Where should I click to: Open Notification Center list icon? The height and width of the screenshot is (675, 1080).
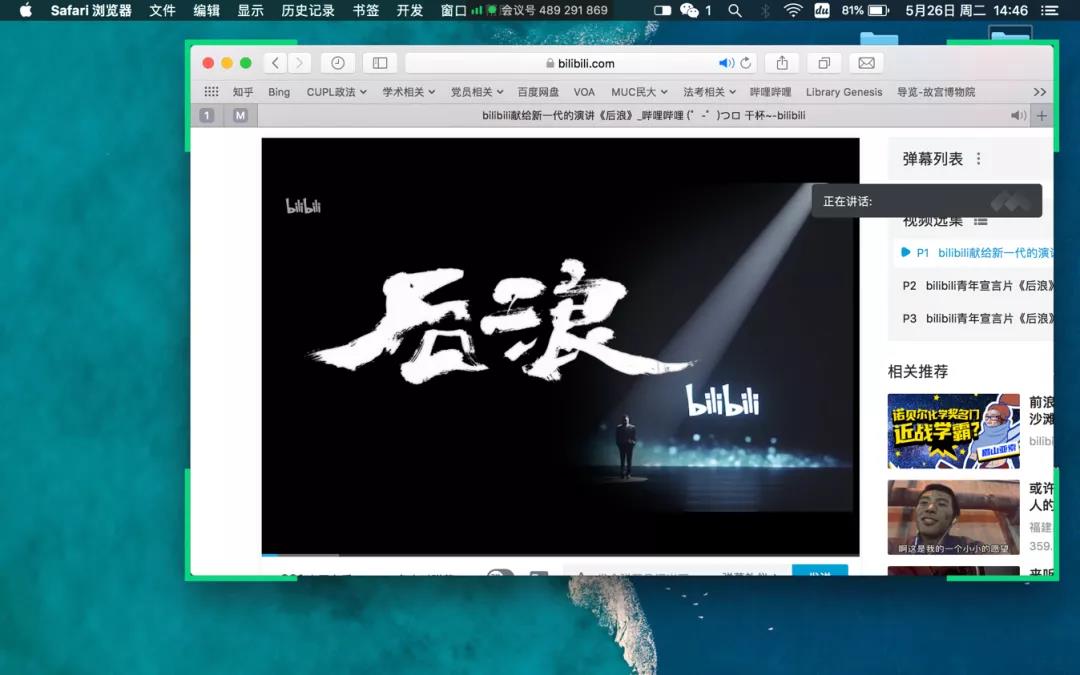(x=1050, y=10)
